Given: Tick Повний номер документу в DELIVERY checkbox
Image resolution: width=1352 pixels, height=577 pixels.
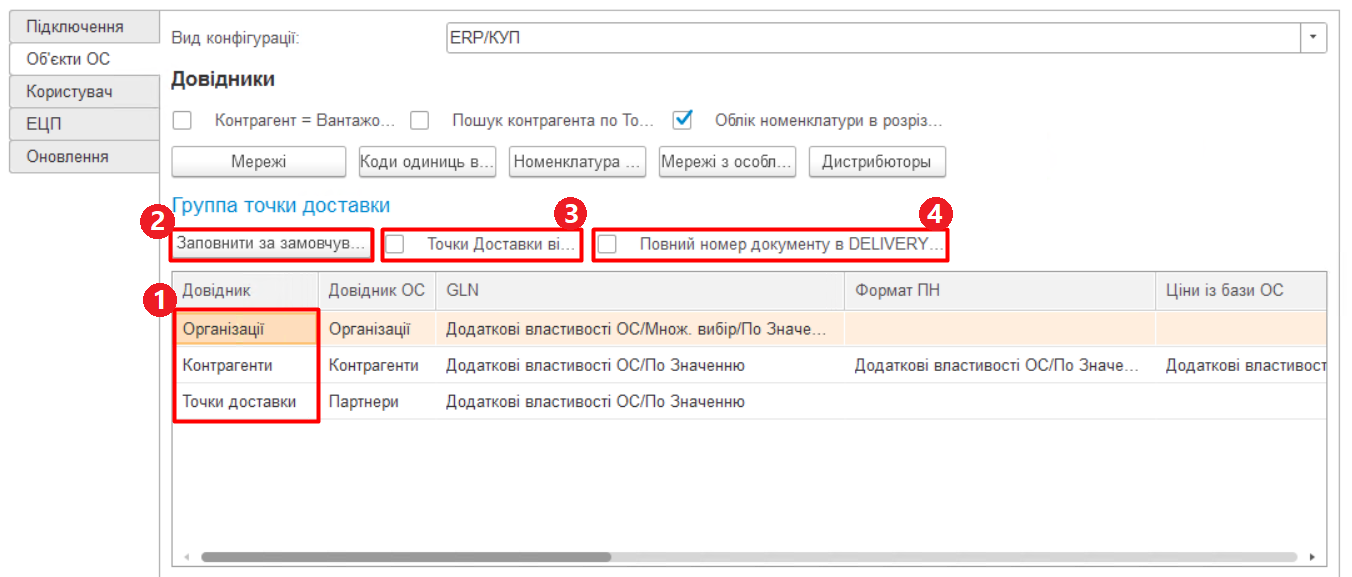Looking at the screenshot, I should point(607,244).
